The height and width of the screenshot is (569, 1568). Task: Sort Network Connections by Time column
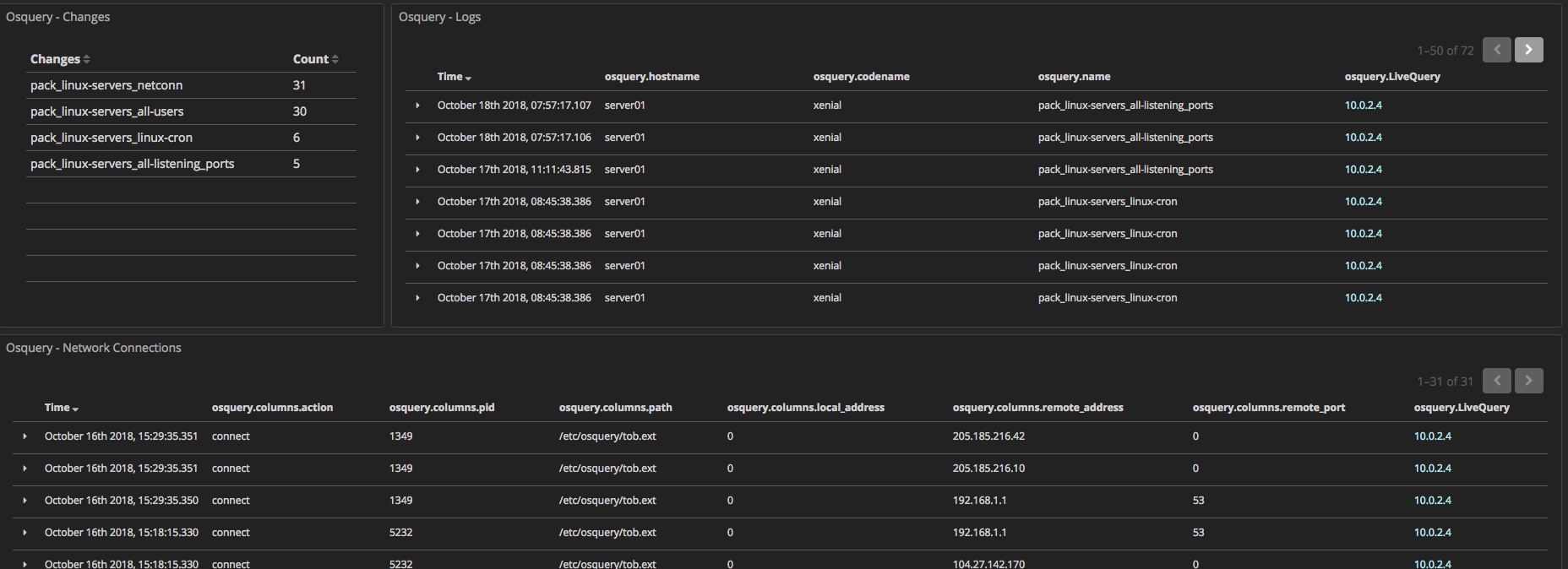[x=61, y=408]
